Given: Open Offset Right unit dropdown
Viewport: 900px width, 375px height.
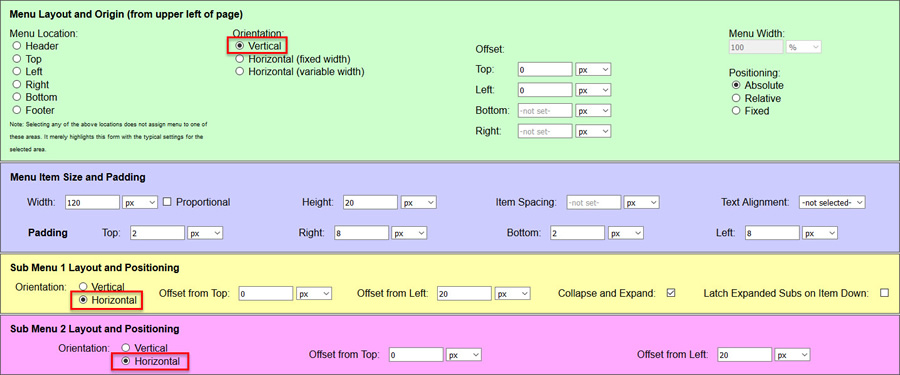Looking at the screenshot, I should coord(593,131).
